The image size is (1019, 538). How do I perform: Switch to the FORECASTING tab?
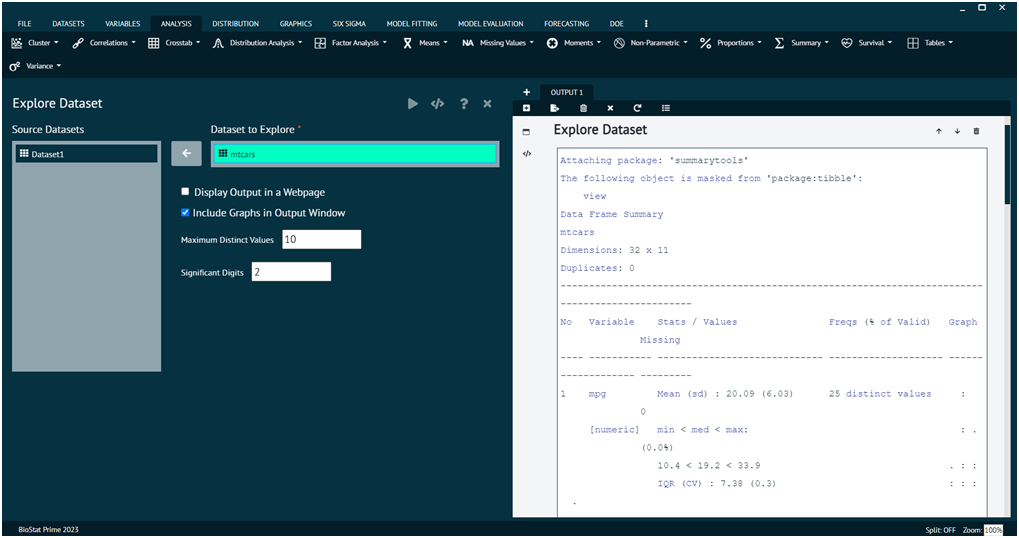567,23
